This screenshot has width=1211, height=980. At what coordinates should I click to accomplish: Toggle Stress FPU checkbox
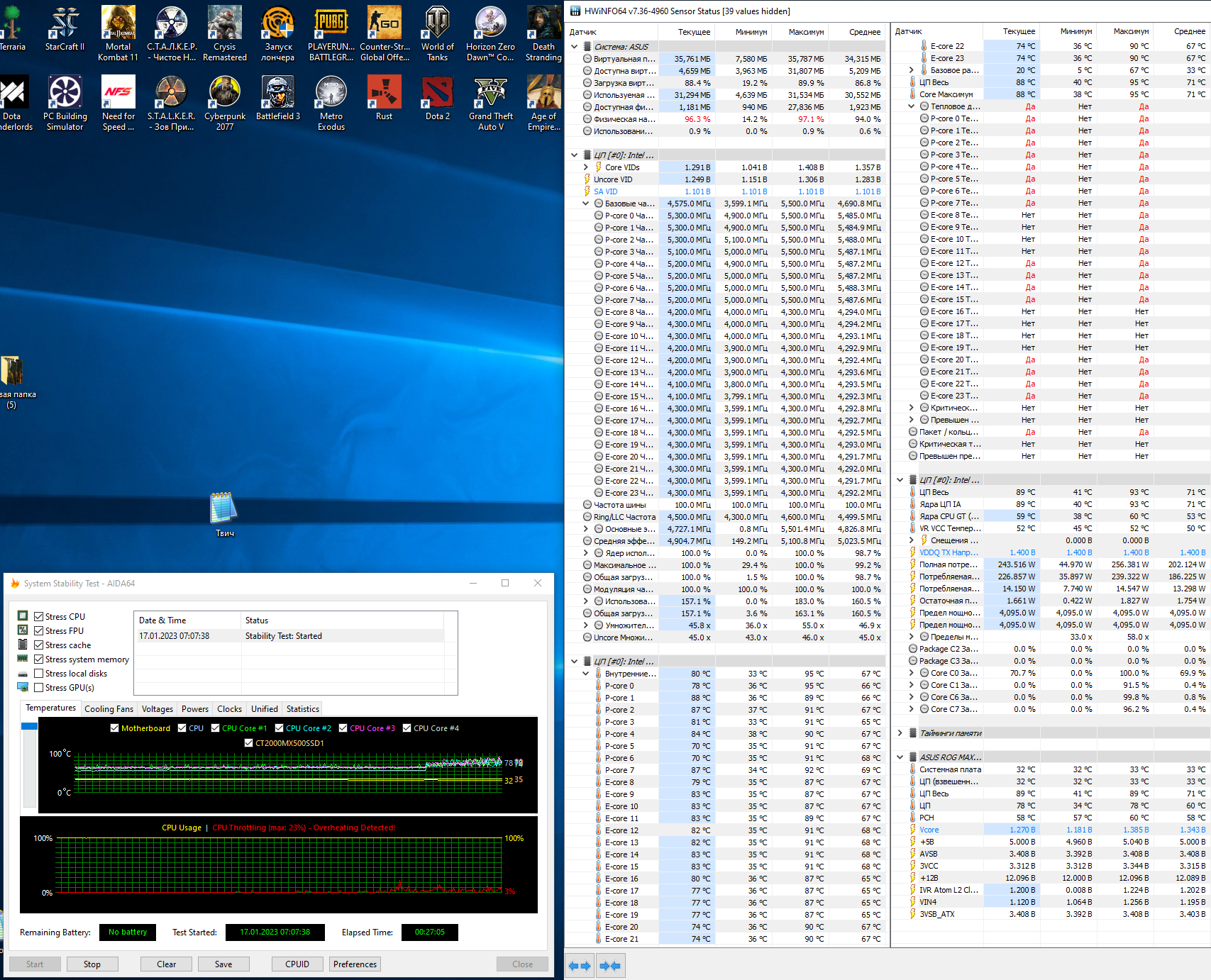click(x=39, y=631)
